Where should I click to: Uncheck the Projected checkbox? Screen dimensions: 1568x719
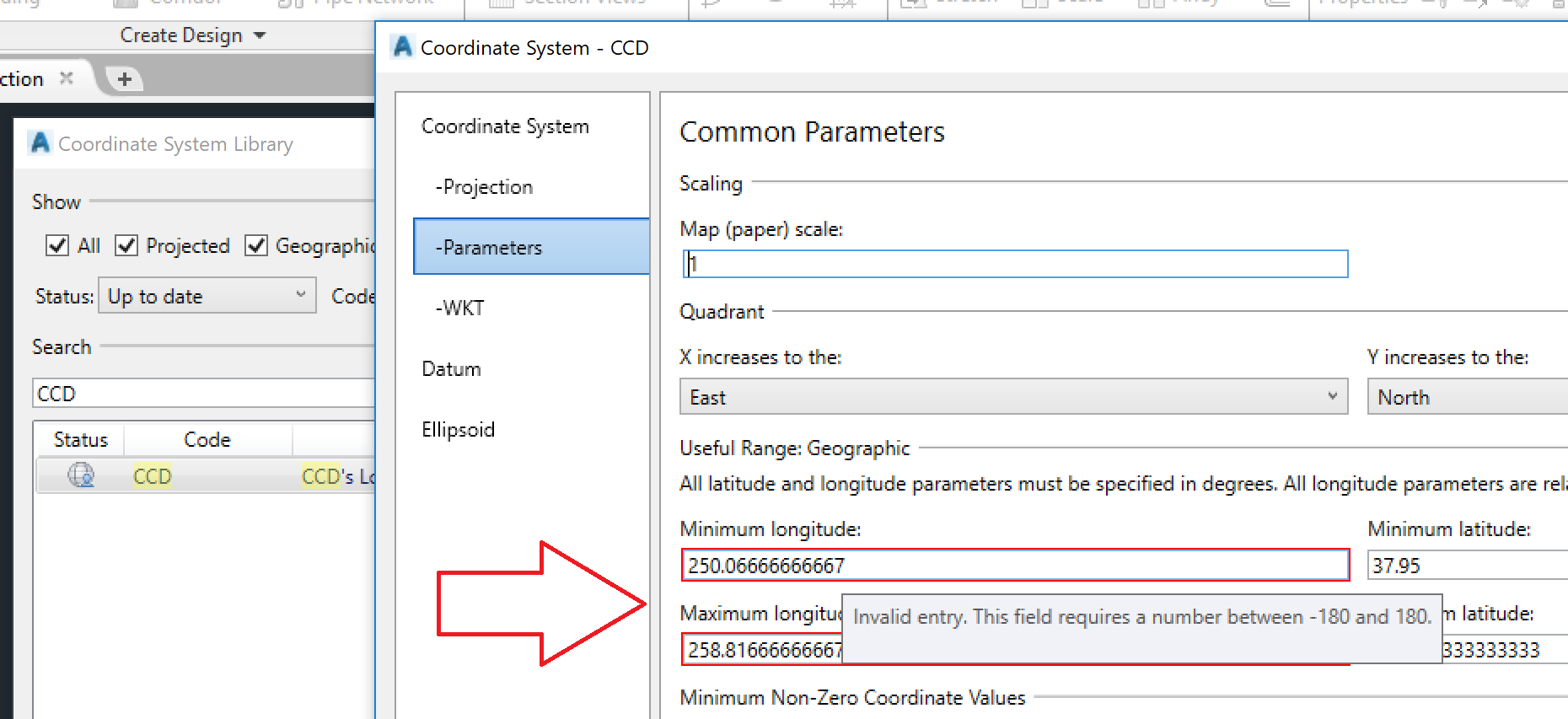[126, 245]
